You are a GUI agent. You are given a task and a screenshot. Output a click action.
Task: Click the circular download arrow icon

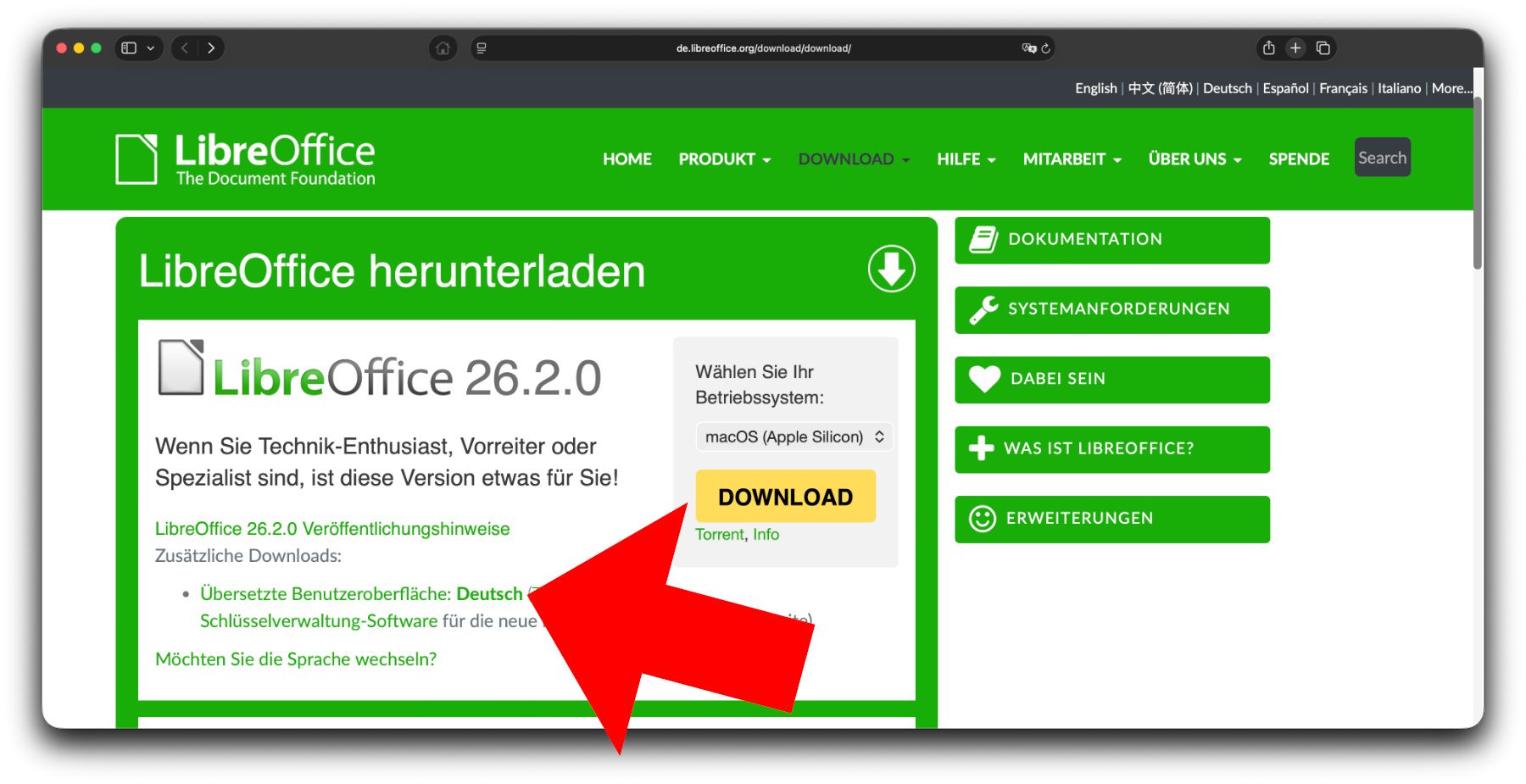[891, 270]
